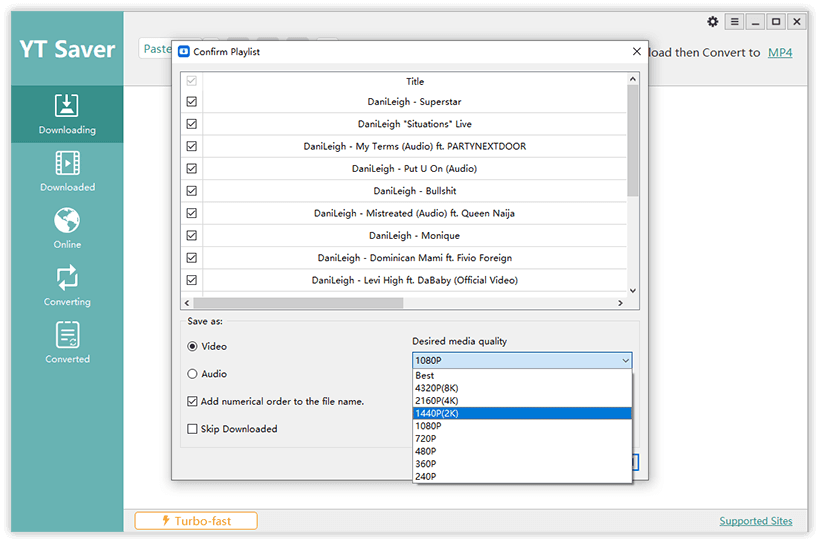This screenshot has width=820, height=543.
Task: Open the Converted section
Action: click(67, 343)
